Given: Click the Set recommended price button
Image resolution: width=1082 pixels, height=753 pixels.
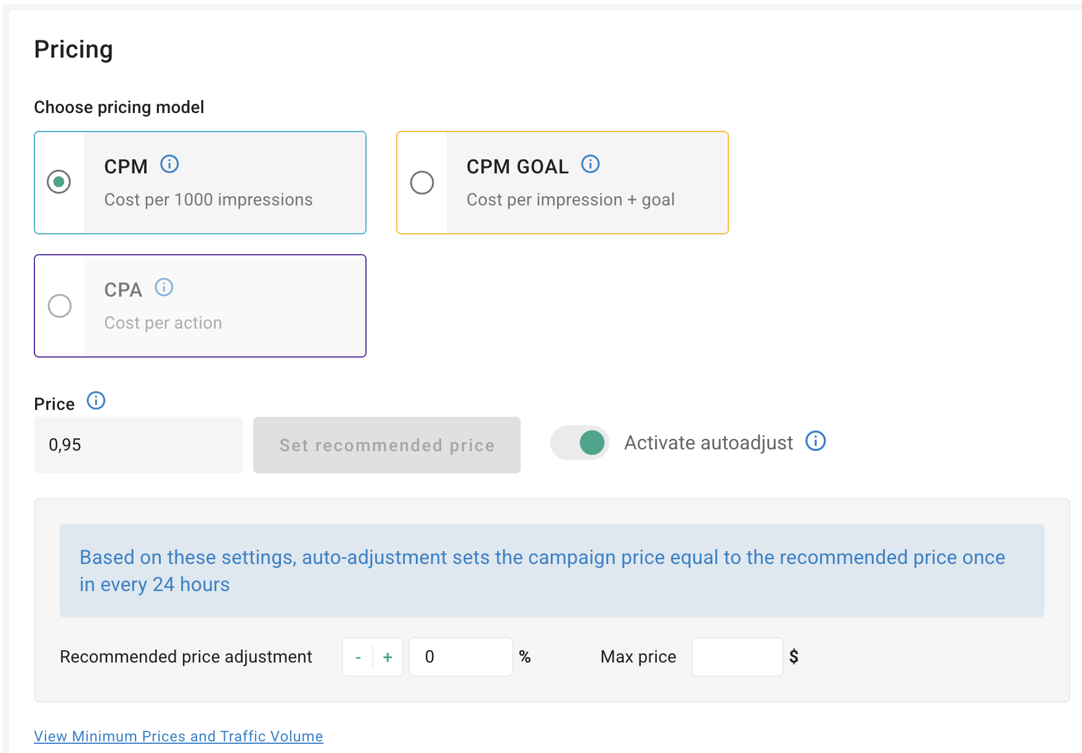Looking at the screenshot, I should coord(387,445).
